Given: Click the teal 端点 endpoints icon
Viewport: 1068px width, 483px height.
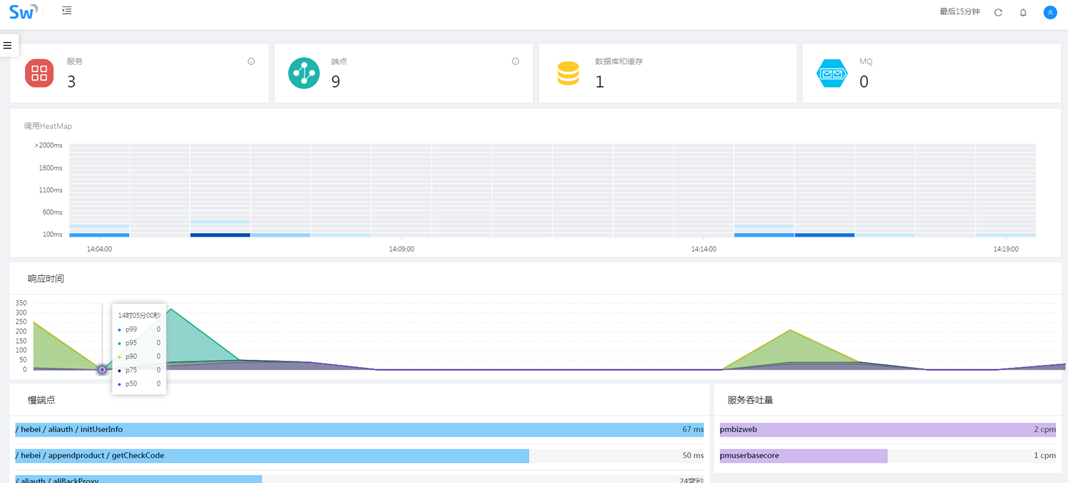Looking at the screenshot, I should [x=304, y=73].
